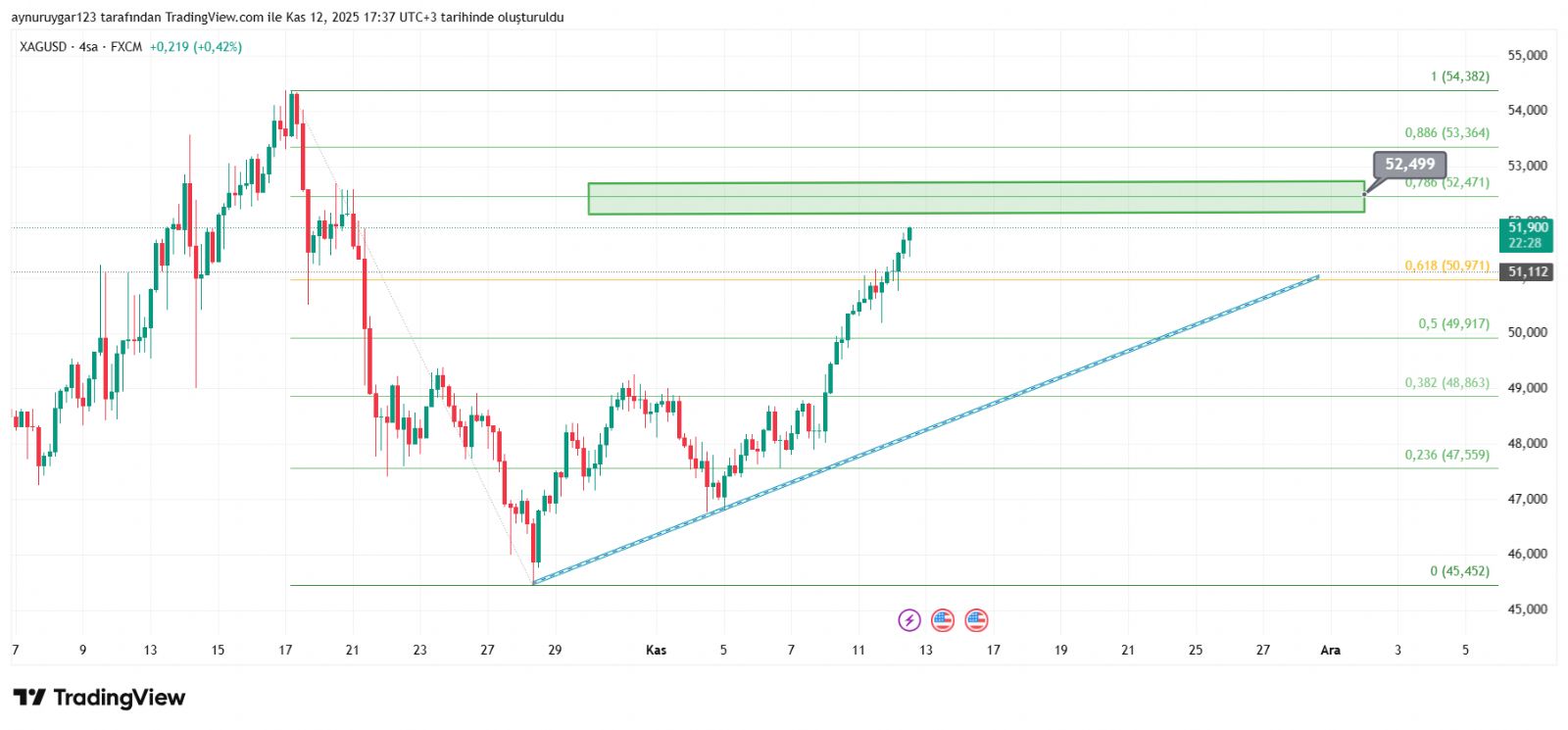Select the green rectangle resistance zone
This screenshot has height=730, width=1568.
[x=975, y=198]
